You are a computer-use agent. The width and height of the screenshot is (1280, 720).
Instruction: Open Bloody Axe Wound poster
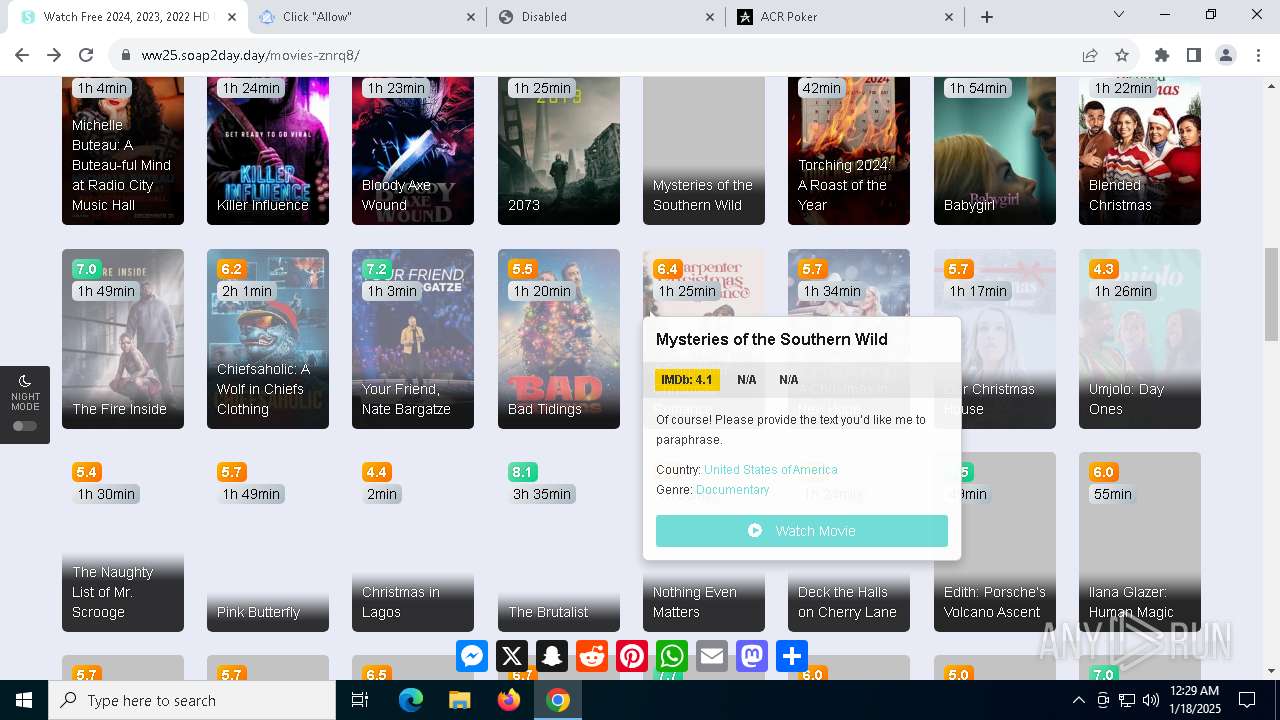(x=413, y=150)
